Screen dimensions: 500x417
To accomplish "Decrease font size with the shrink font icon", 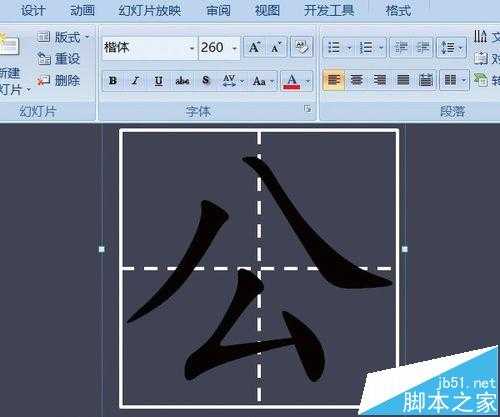I will tap(276, 48).
